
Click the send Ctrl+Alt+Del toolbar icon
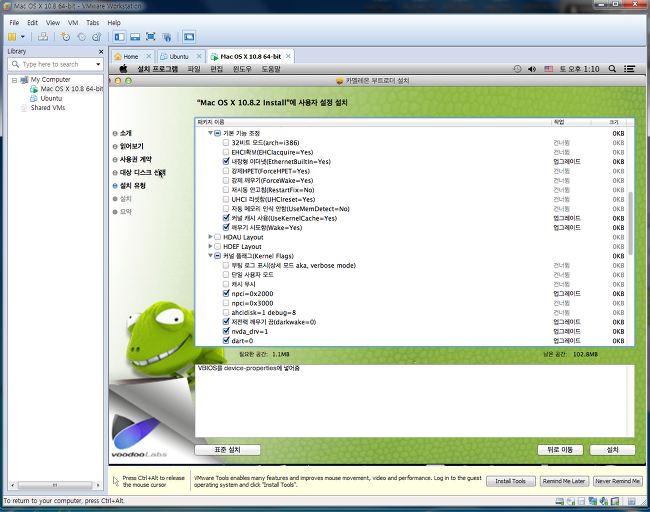(43, 37)
